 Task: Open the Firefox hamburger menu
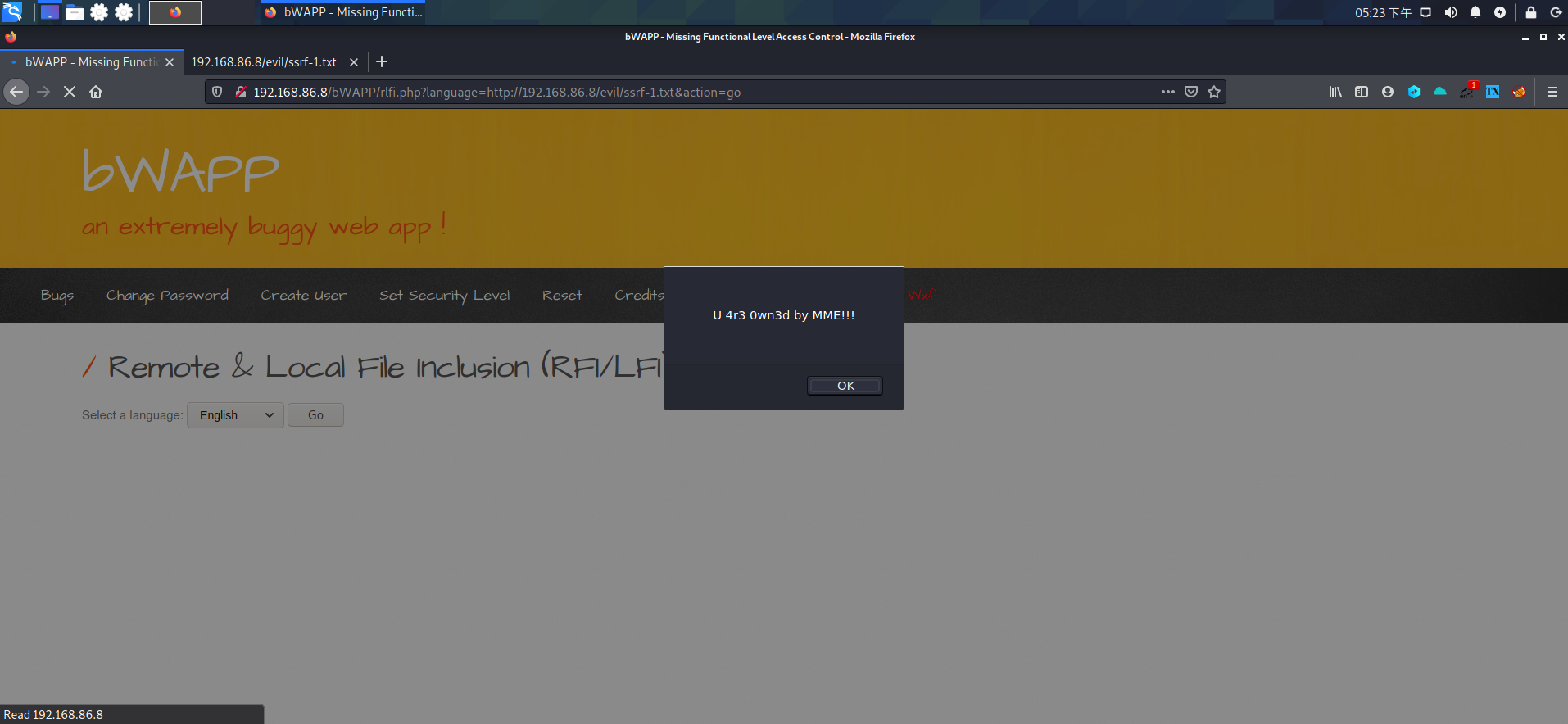[x=1552, y=92]
